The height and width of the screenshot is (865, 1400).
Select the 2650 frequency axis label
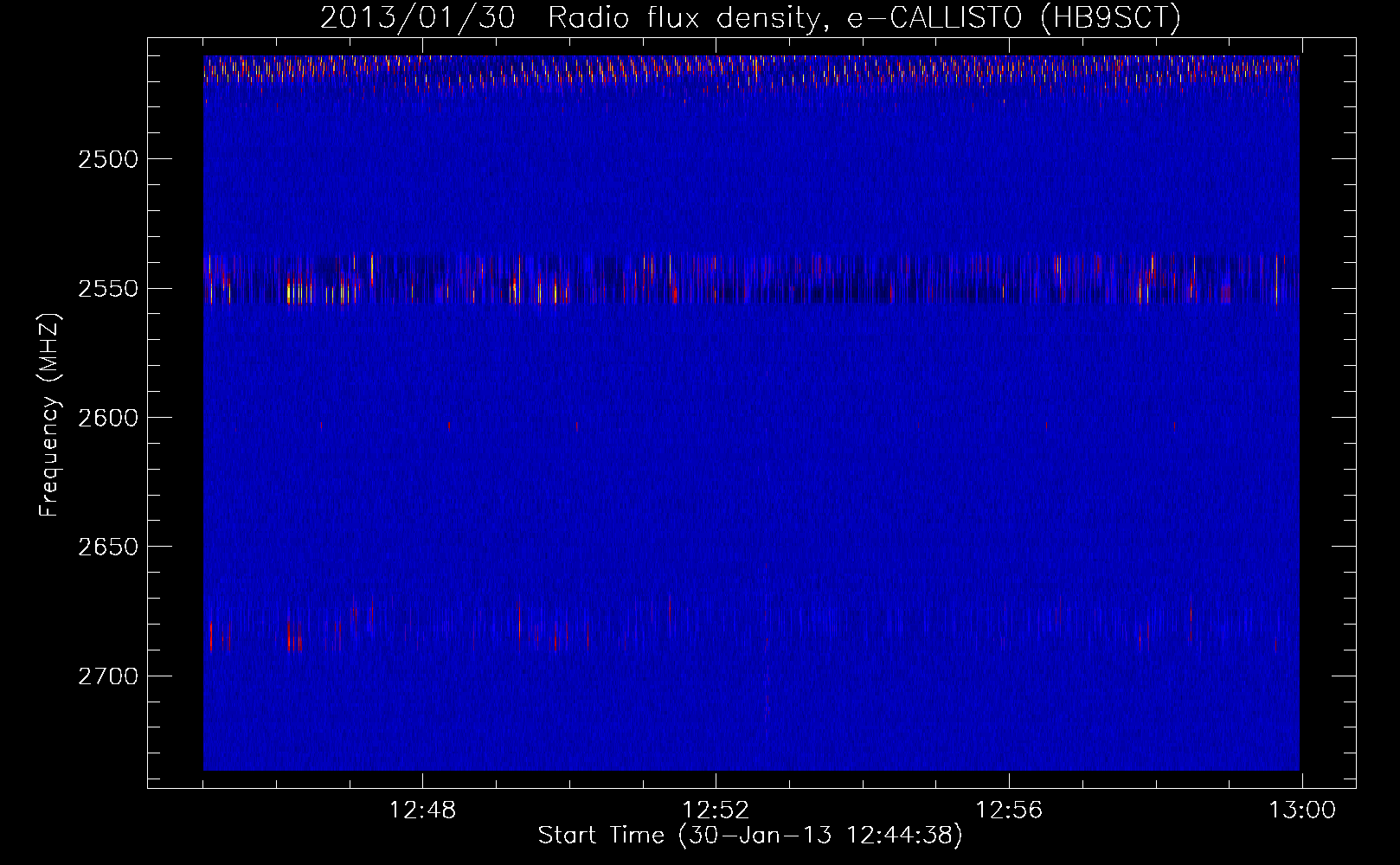click(x=108, y=548)
